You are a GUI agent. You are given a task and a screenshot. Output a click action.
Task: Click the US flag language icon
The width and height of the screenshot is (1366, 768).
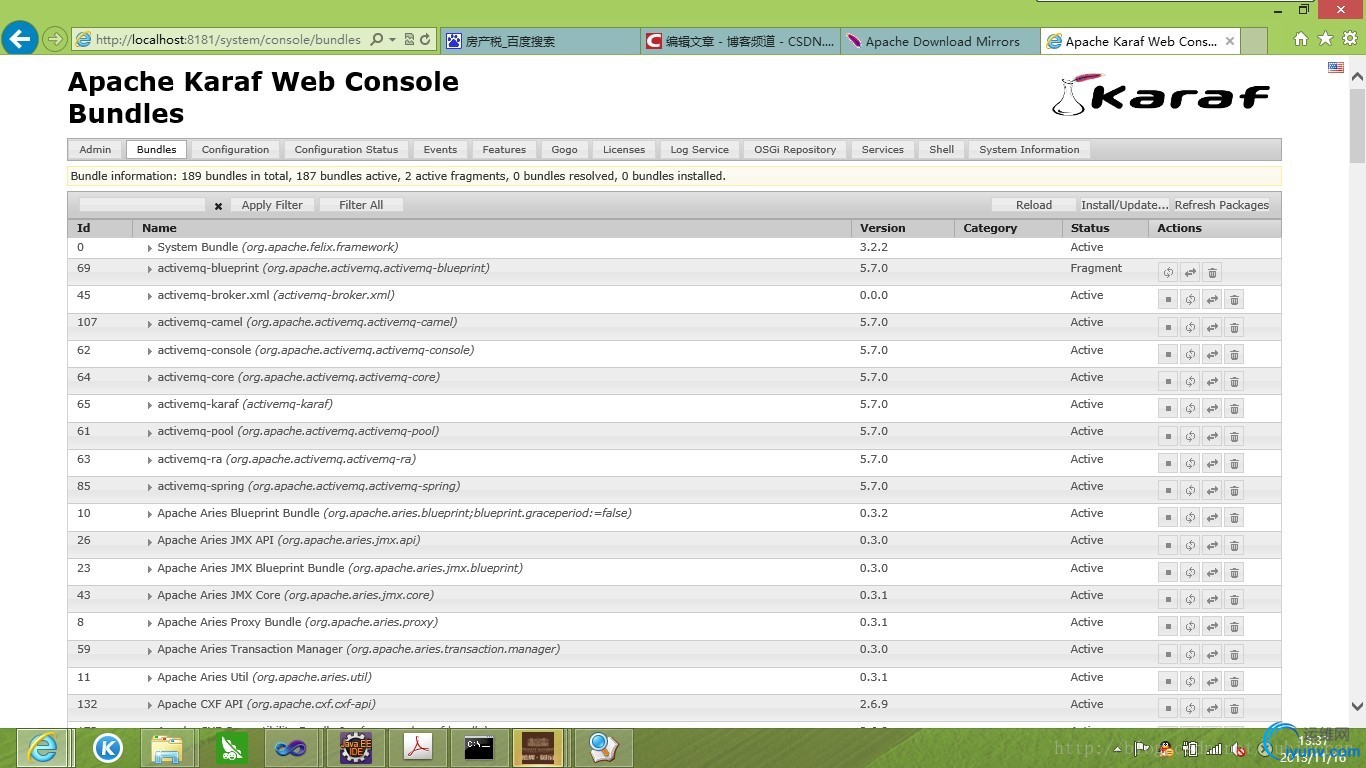pyautogui.click(x=1336, y=67)
